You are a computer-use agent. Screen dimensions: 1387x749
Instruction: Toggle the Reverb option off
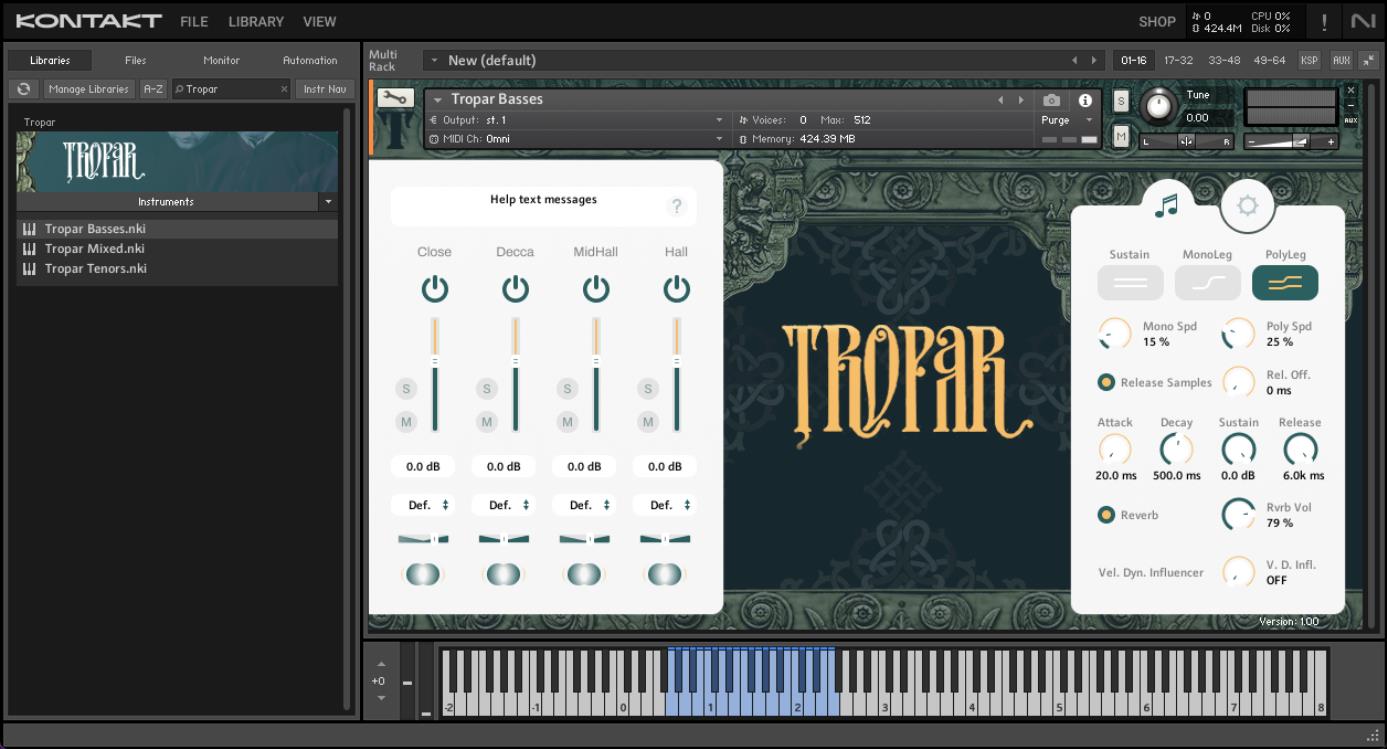(x=1106, y=515)
